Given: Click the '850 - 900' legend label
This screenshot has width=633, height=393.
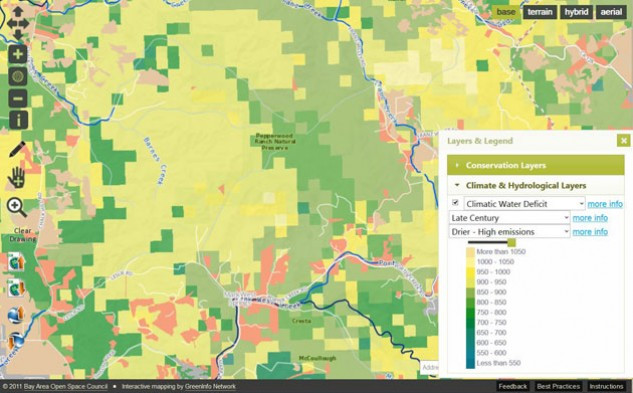Looking at the screenshot, I should point(491,292).
